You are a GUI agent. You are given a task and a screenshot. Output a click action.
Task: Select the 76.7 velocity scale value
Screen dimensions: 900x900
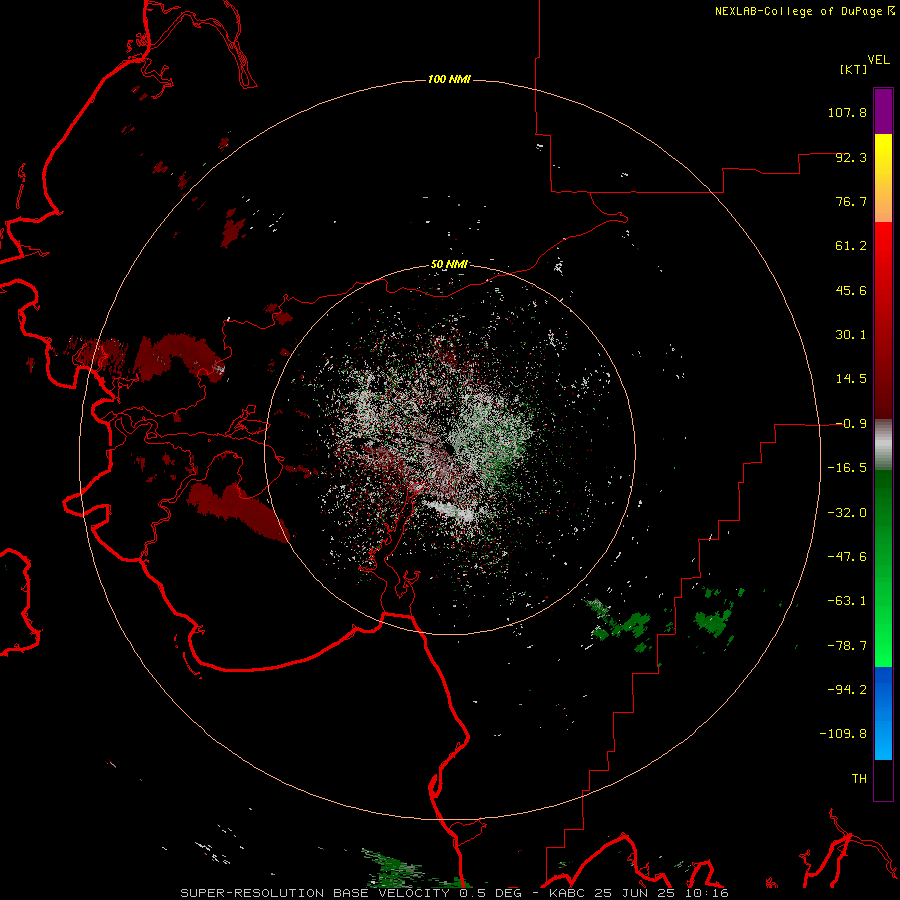(x=851, y=201)
